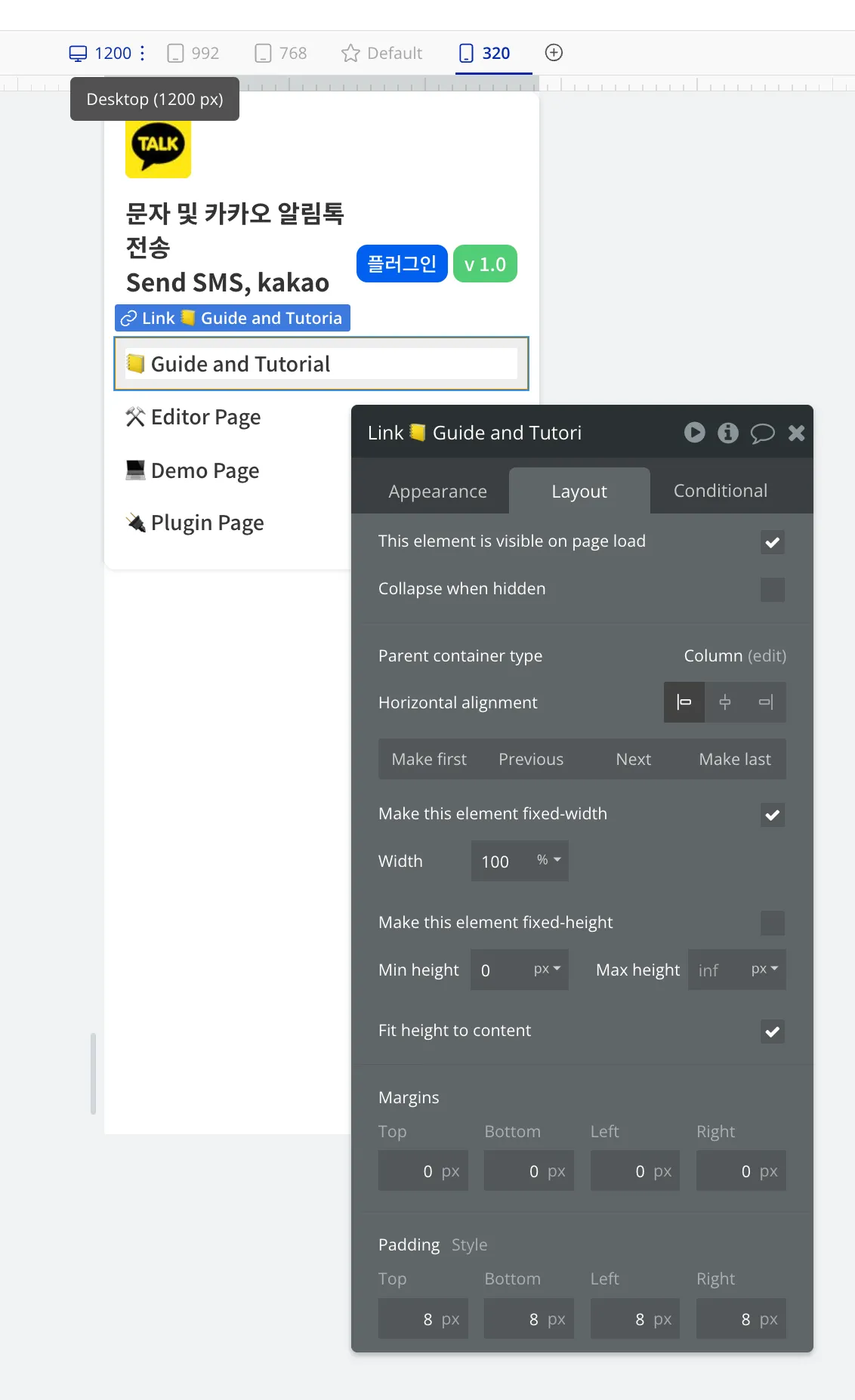
Task: Toggle Make this element fixed-width checkbox
Action: click(x=772, y=815)
